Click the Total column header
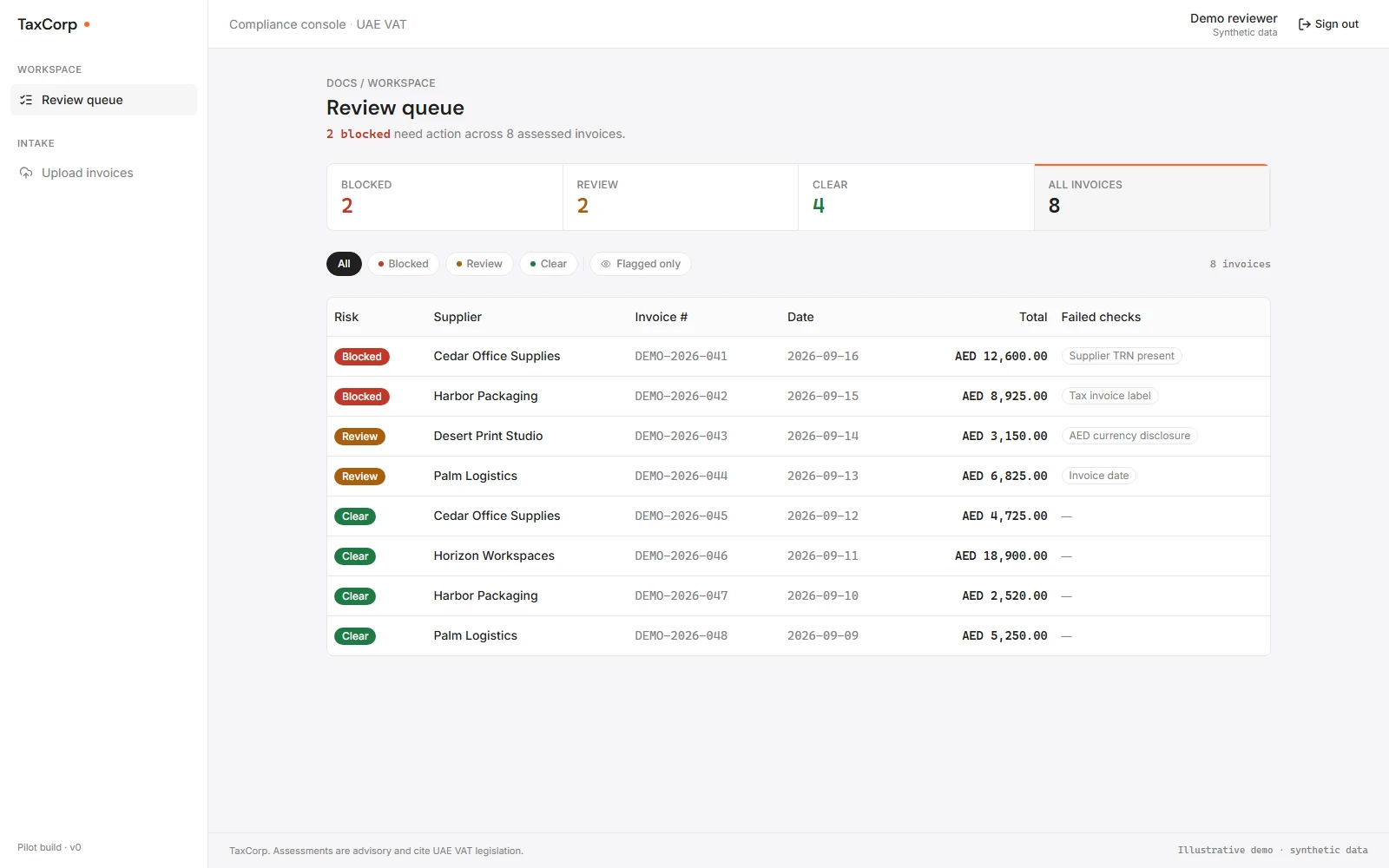1389x868 pixels. point(1033,317)
